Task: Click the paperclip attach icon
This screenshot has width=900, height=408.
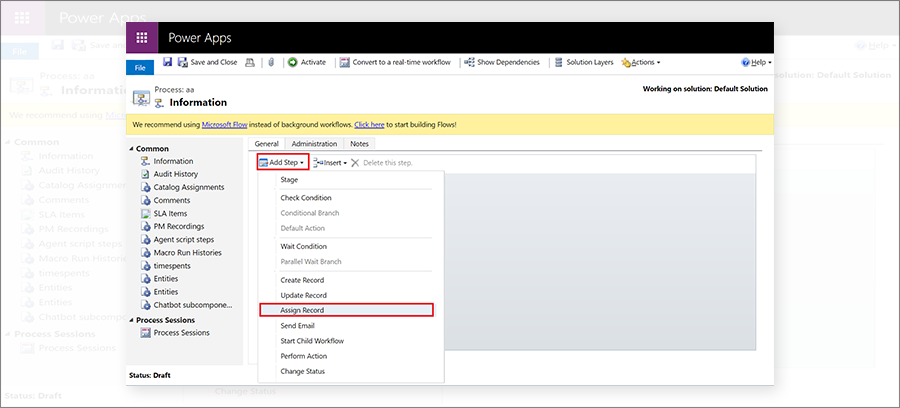Action: 271,63
